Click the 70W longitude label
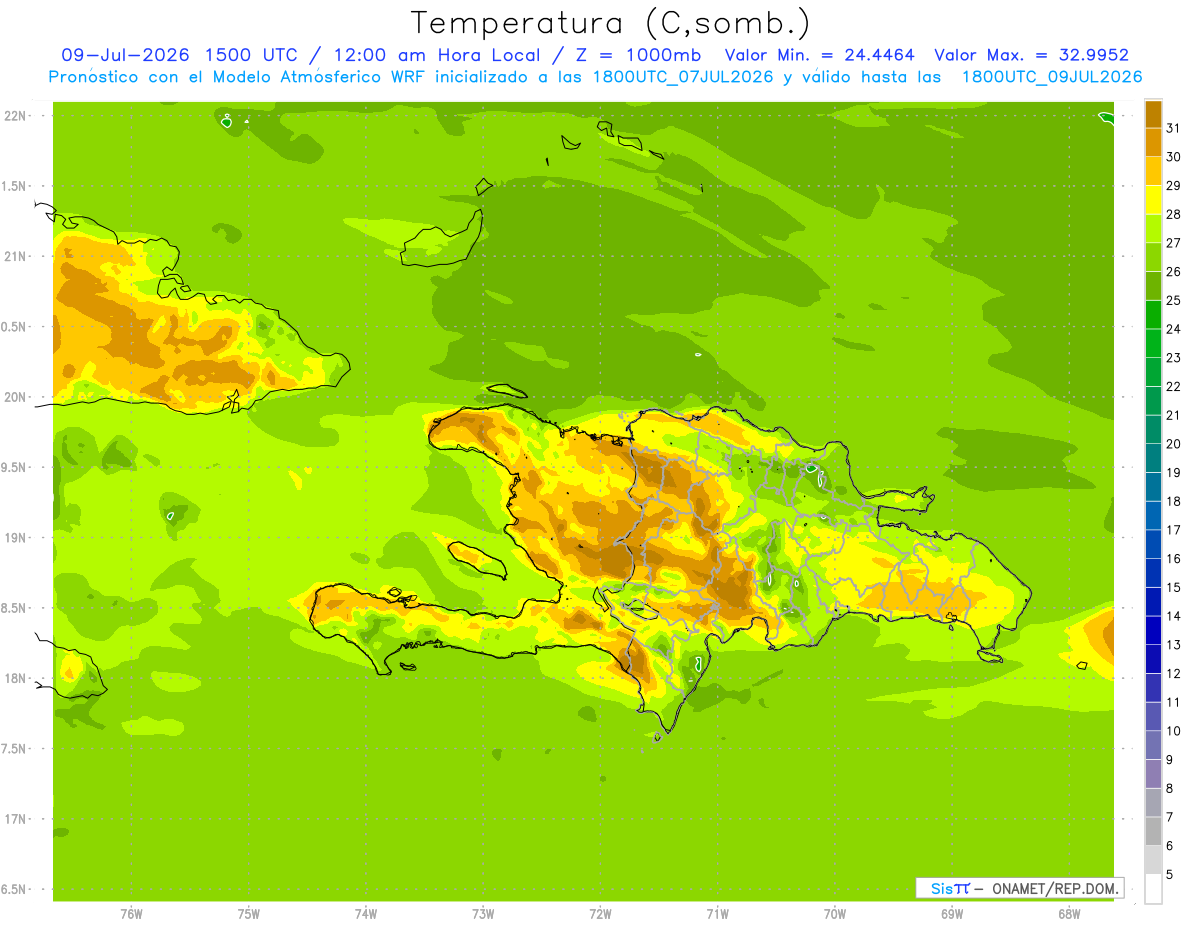 coord(835,914)
